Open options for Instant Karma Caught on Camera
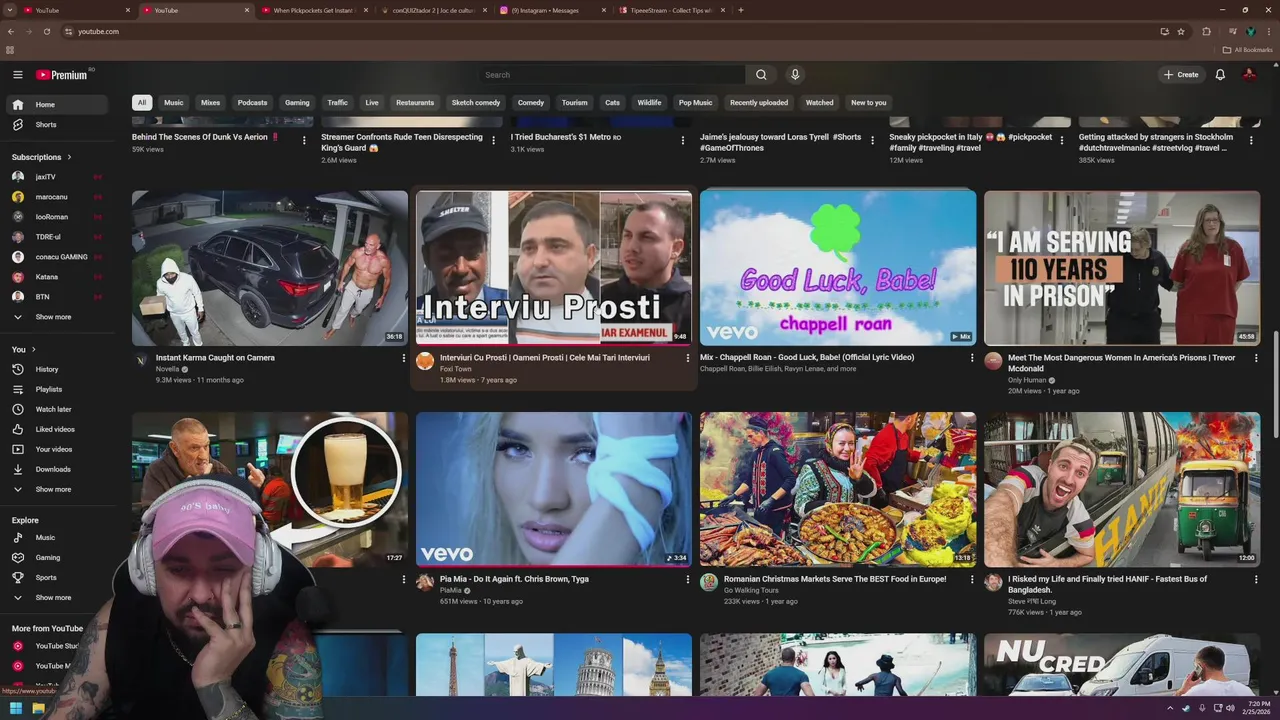This screenshot has width=1280, height=720. click(404, 358)
